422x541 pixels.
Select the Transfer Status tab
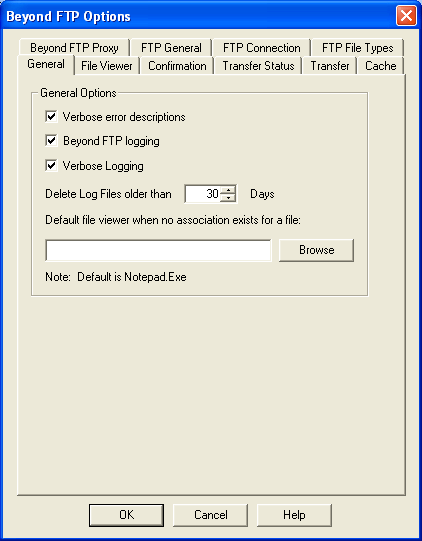258,66
